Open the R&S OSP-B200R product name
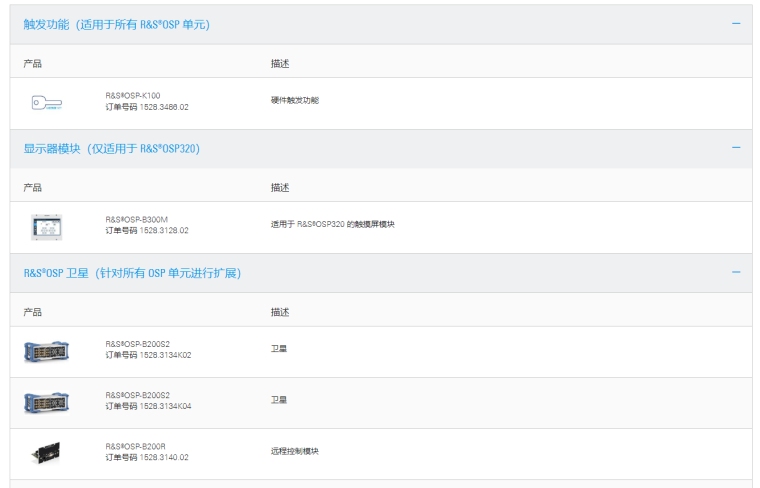 pyautogui.click(x=136, y=446)
